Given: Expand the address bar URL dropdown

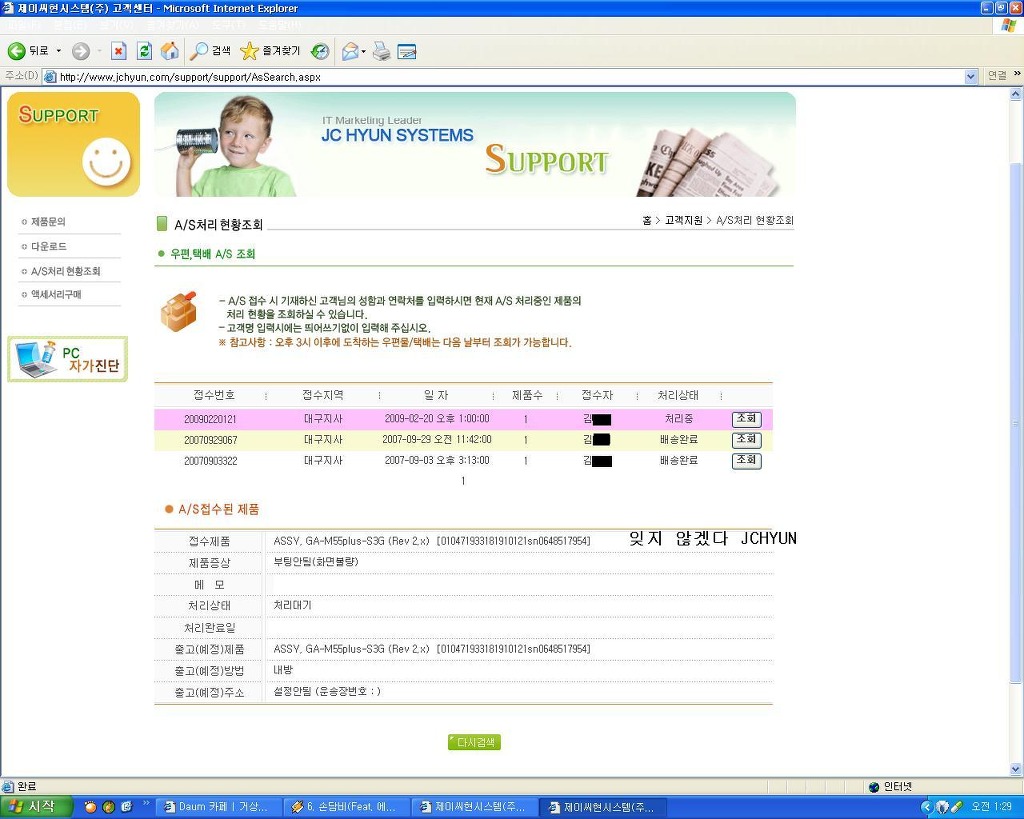Looking at the screenshot, I should point(970,77).
